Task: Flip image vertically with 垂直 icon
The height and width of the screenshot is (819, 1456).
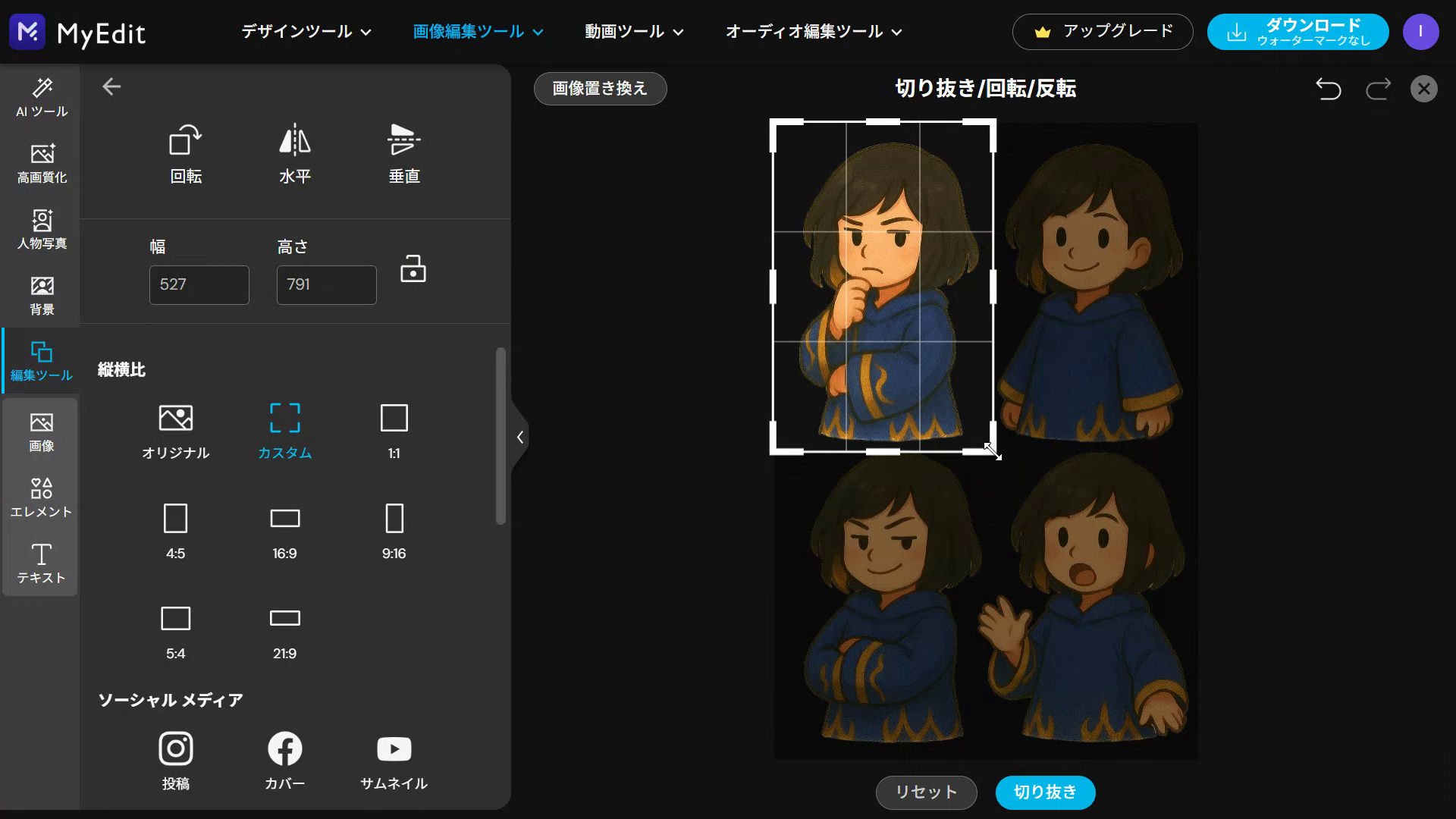Action: 403,141
